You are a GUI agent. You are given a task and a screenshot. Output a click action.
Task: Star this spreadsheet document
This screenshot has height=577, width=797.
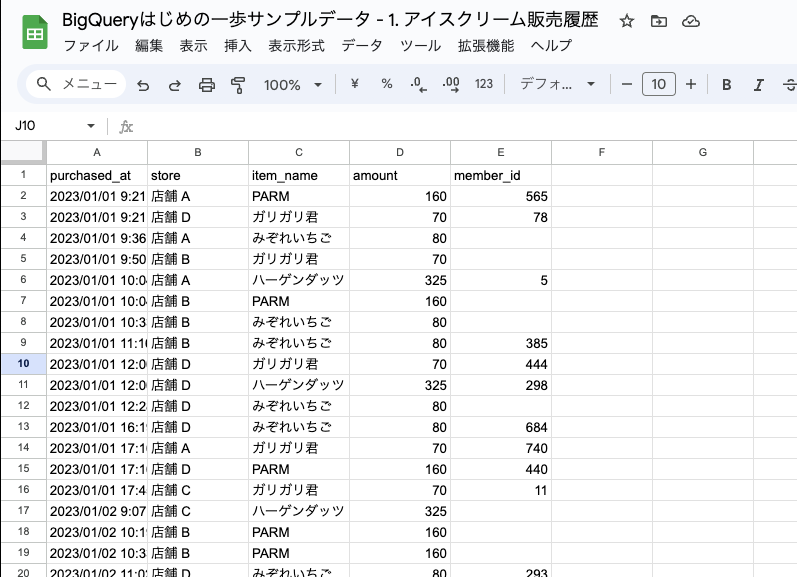click(x=627, y=21)
